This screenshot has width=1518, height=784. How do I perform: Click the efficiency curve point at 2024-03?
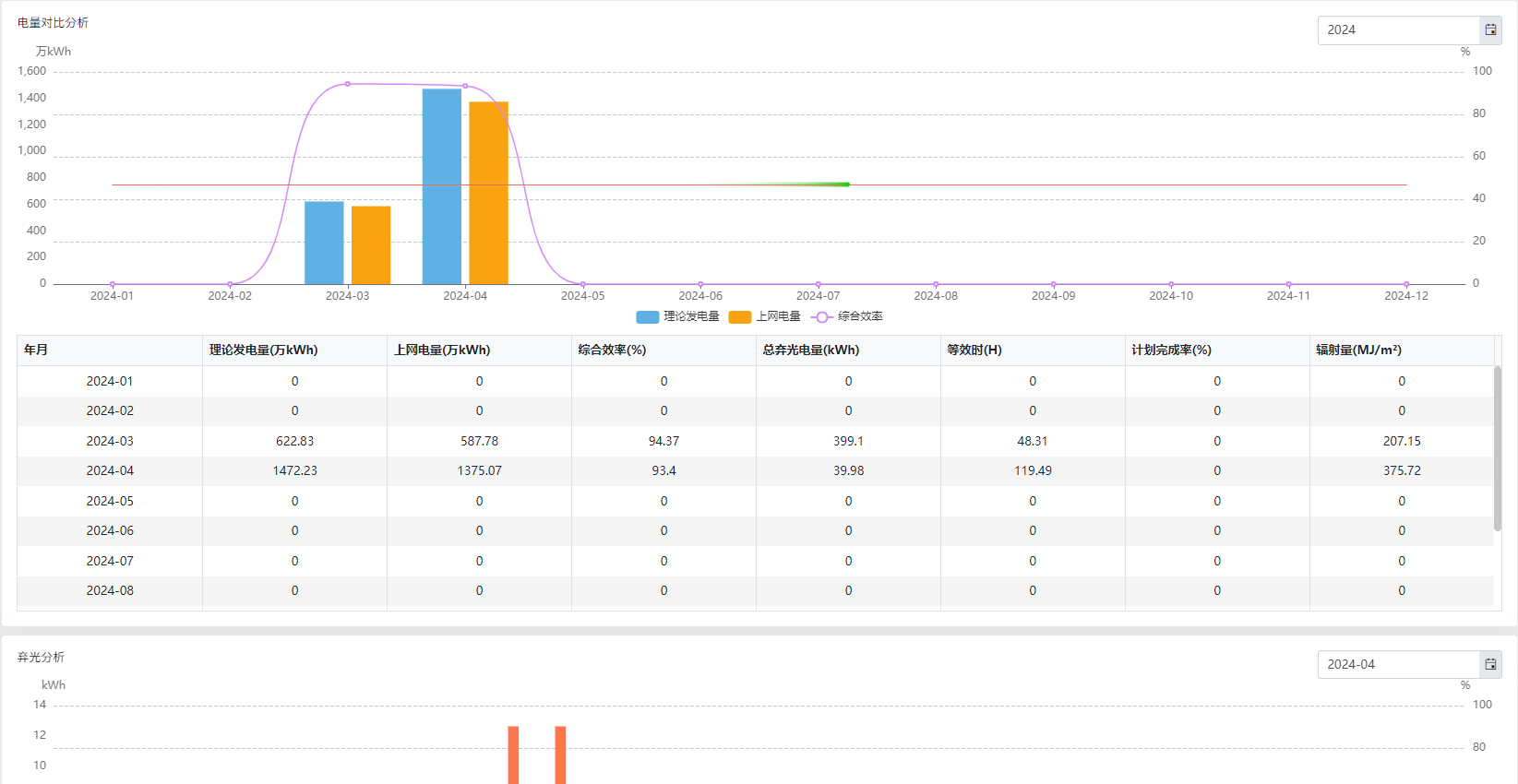coord(348,84)
